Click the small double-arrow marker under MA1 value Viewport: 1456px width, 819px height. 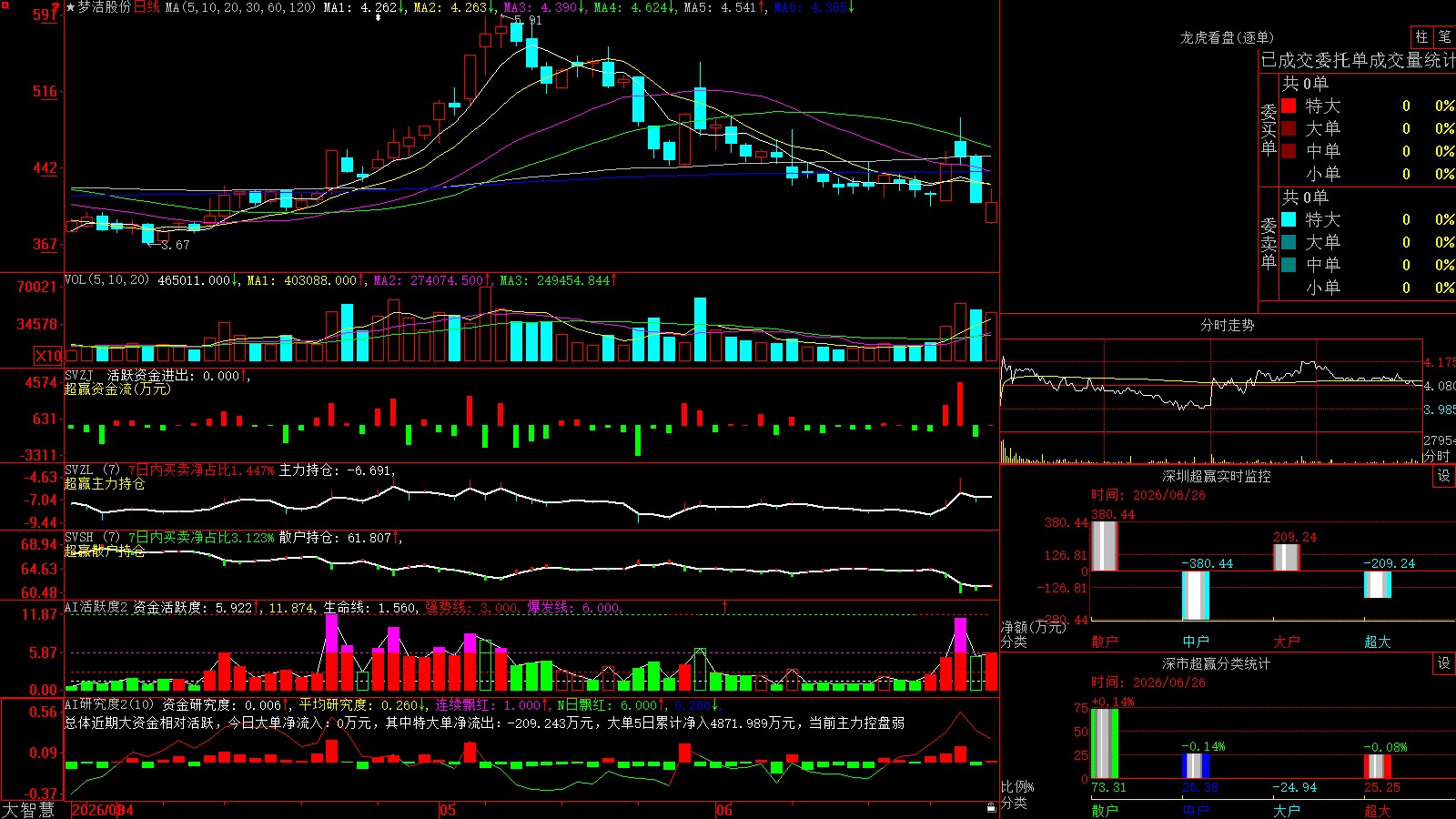coord(379,17)
